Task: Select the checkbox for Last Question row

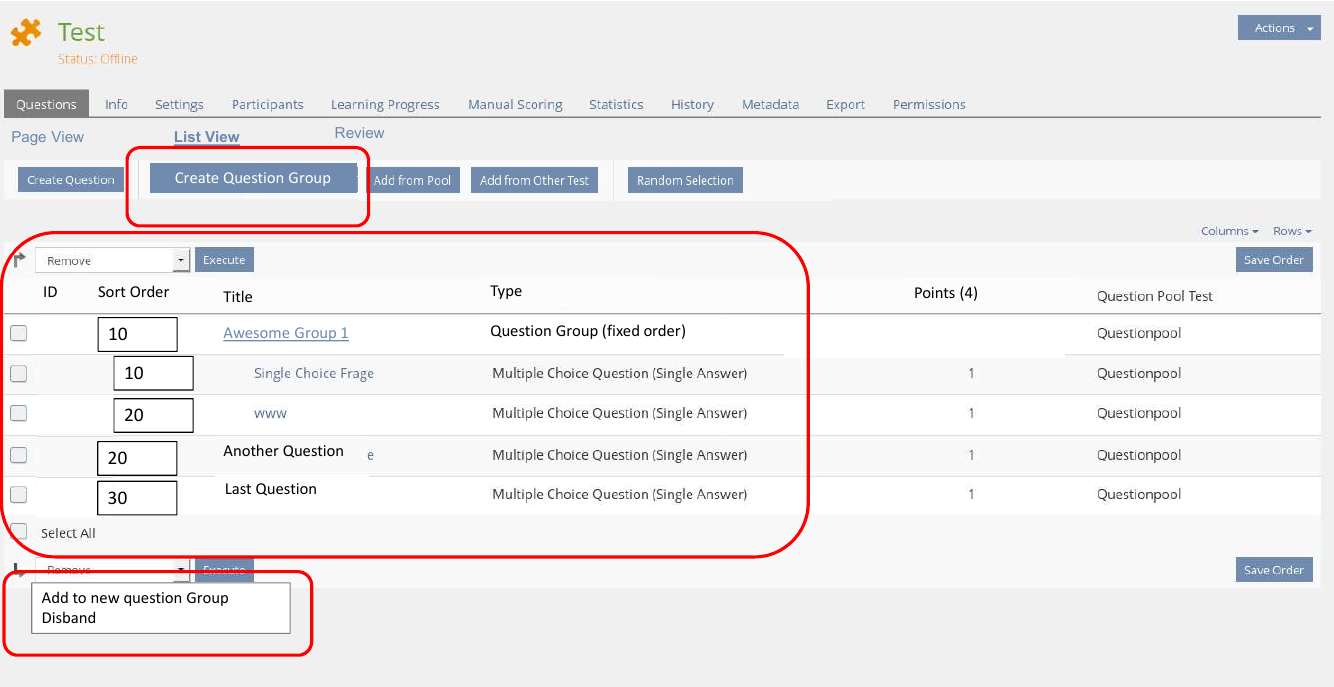Action: coord(18,495)
